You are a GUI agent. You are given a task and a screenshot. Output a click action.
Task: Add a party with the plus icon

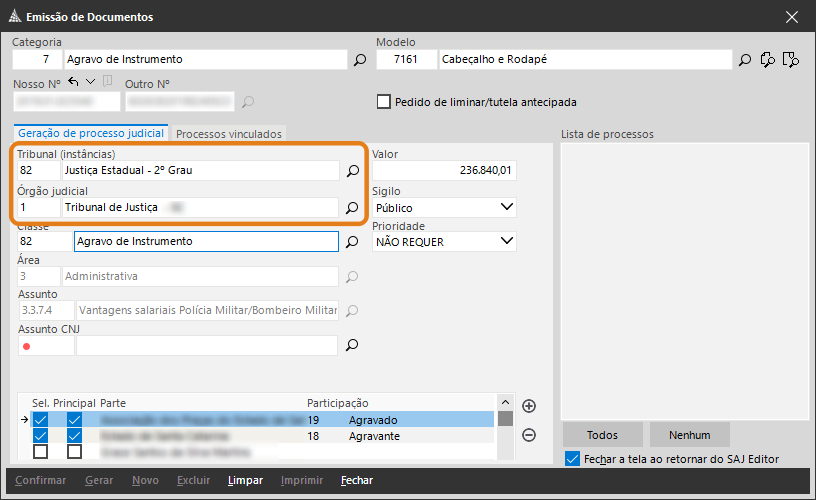coord(529,406)
